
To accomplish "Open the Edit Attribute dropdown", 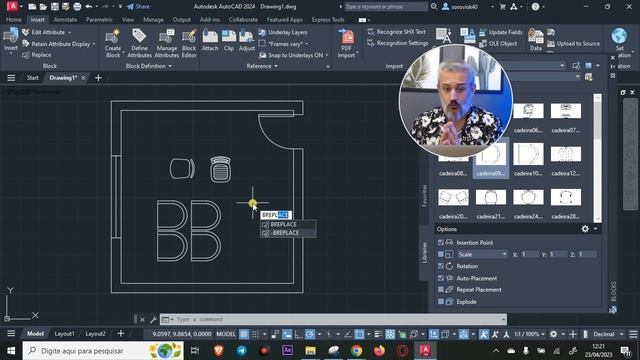I will [69, 32].
